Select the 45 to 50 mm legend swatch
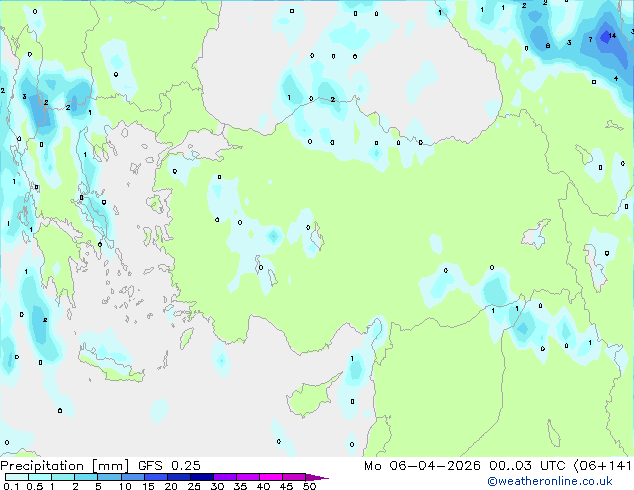The width and height of the screenshot is (634, 490). (294, 477)
